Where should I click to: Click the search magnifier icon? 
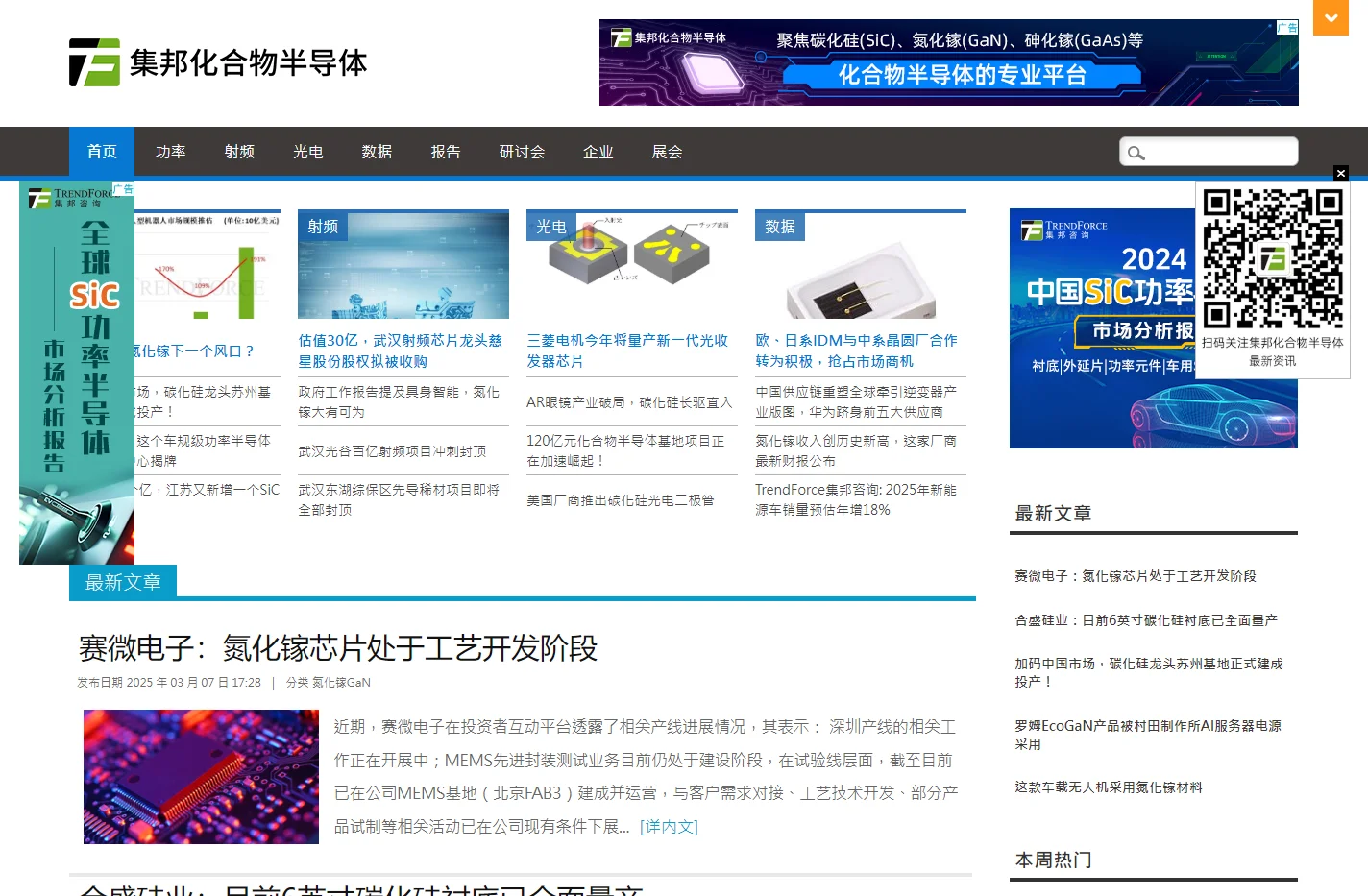(x=1136, y=153)
